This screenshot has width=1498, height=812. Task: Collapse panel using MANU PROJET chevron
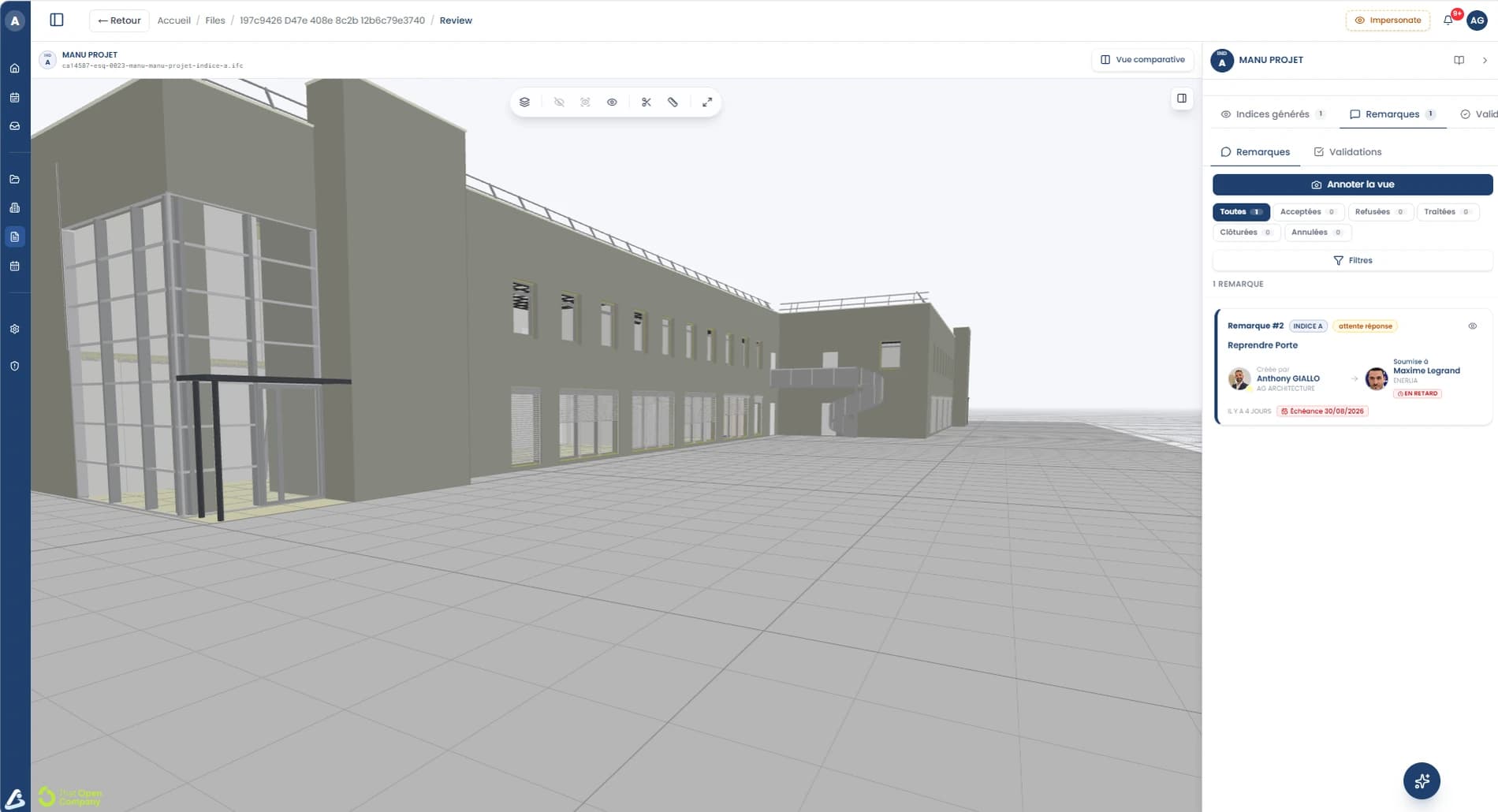coord(1485,60)
